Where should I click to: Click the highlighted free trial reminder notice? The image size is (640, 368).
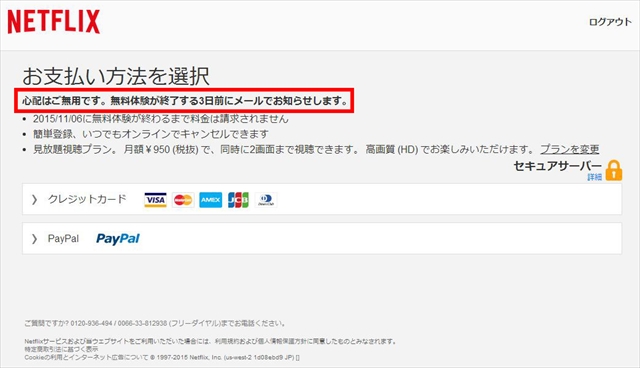pos(184,100)
